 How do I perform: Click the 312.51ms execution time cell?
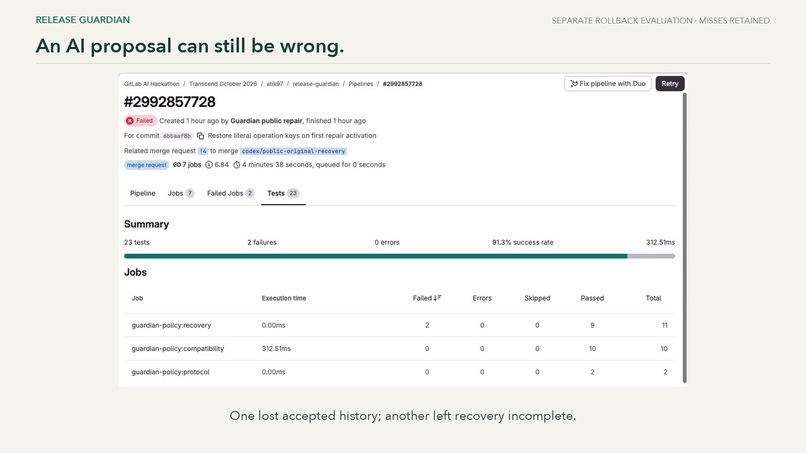(x=276, y=349)
